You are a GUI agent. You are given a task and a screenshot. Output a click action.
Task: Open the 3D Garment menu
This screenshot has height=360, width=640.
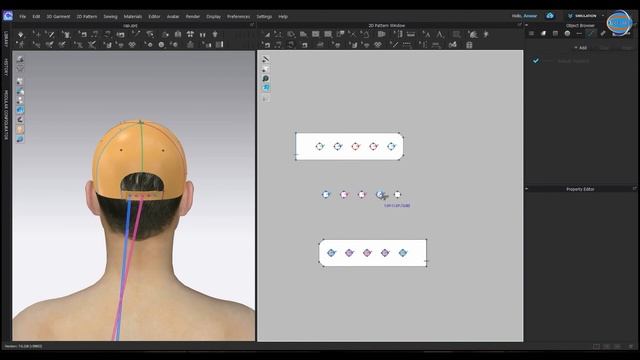click(58, 16)
